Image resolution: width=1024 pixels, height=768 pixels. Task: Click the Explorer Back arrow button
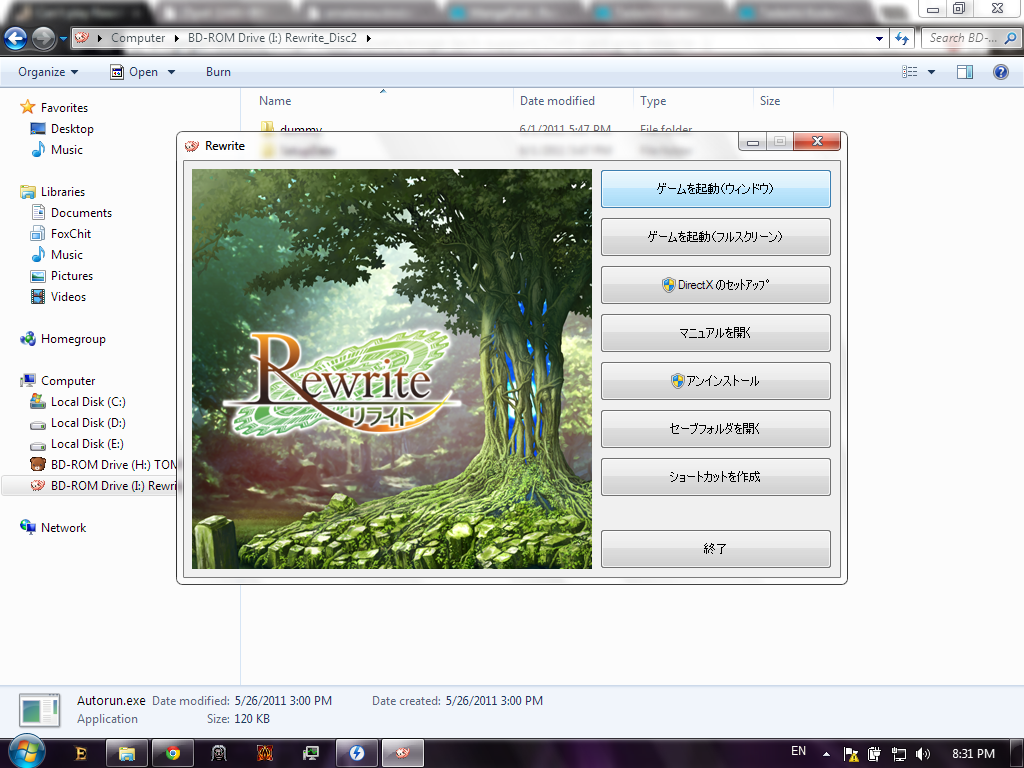(x=15, y=38)
